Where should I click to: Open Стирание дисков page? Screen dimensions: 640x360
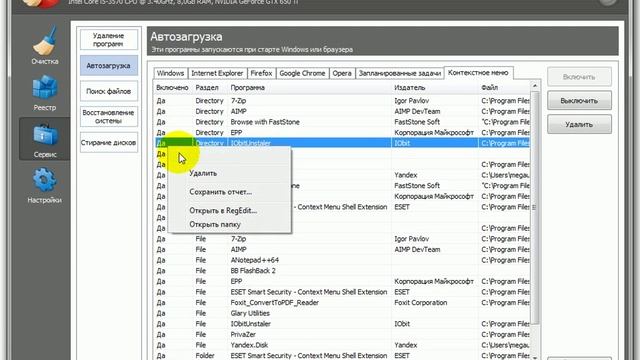coord(109,142)
